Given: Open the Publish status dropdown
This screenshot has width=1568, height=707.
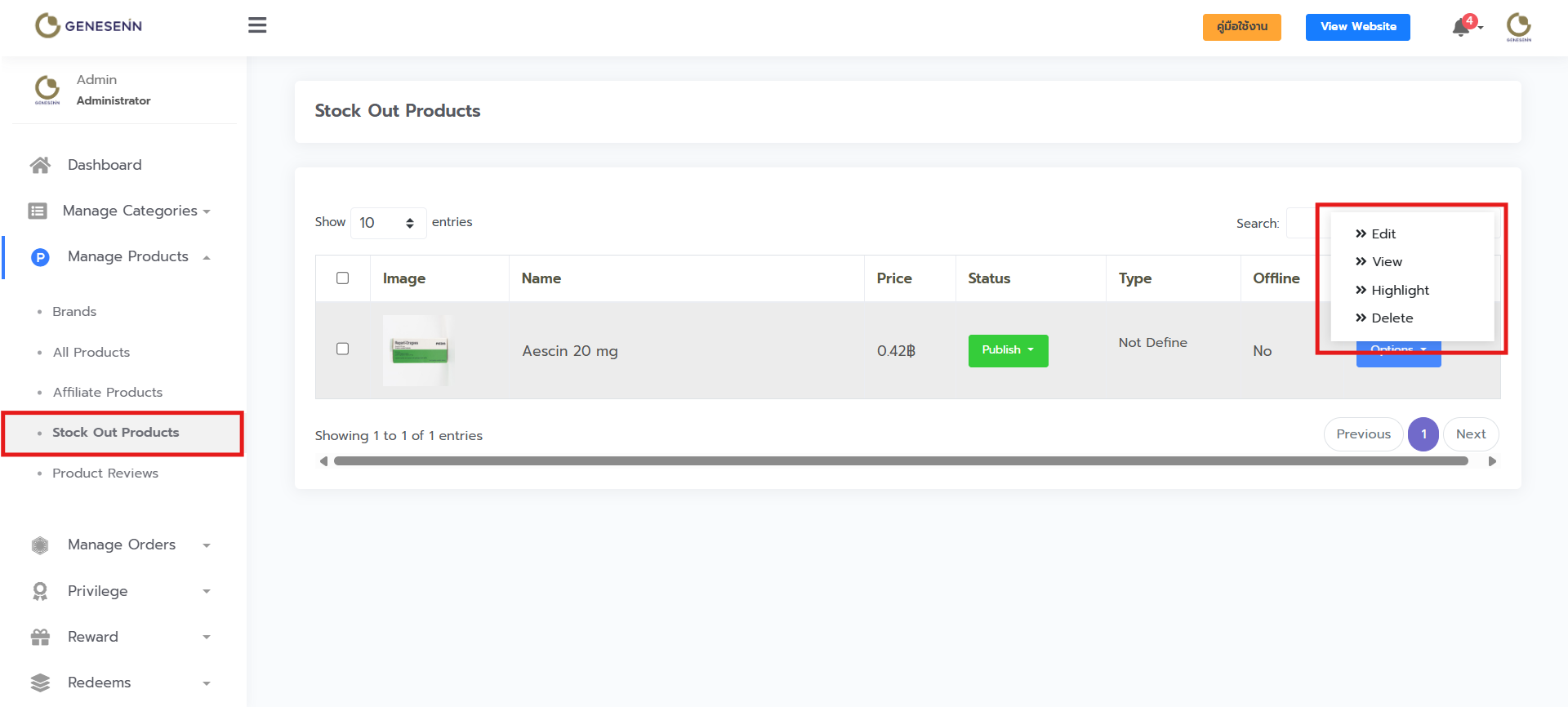Looking at the screenshot, I should [1008, 350].
